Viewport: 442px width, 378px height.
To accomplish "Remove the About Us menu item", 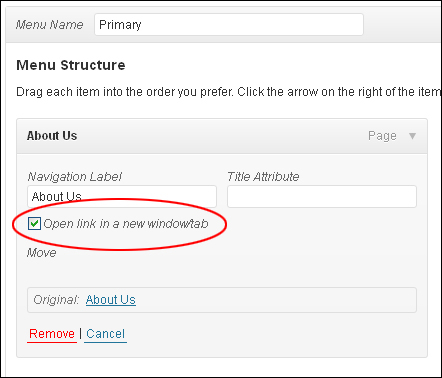I will [52, 334].
